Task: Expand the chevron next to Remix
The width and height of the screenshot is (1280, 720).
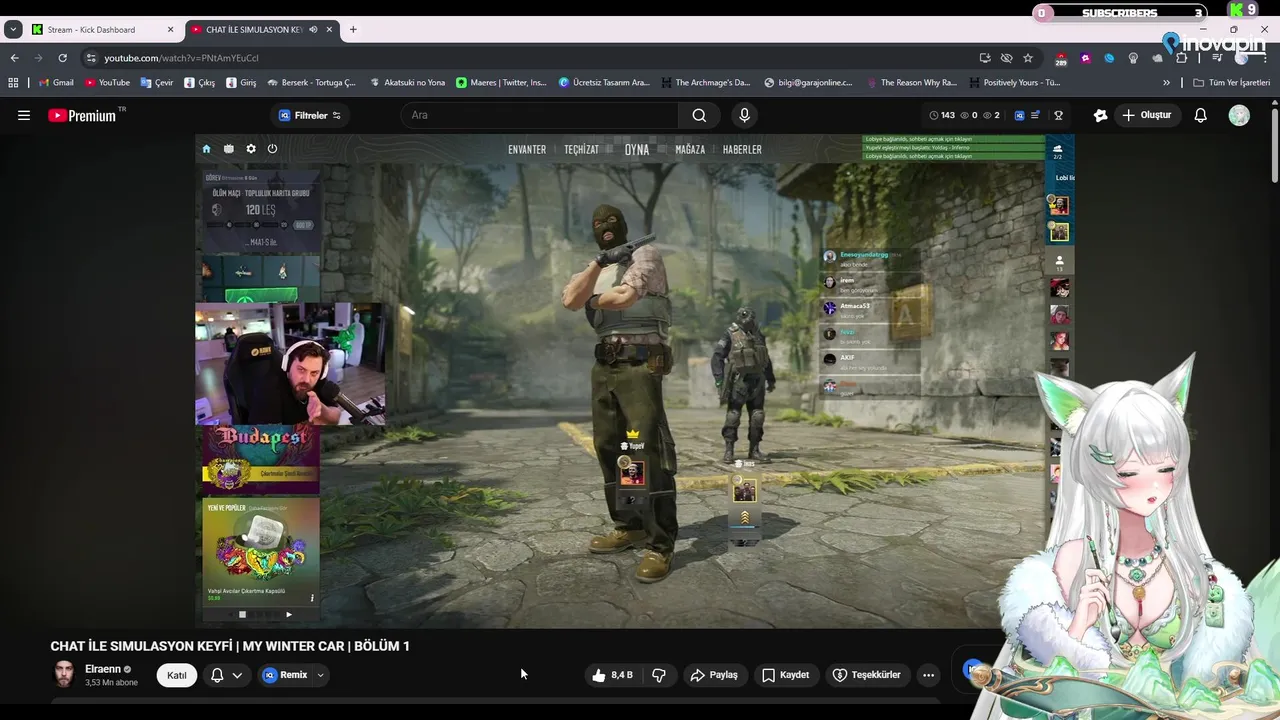Action: [320, 675]
